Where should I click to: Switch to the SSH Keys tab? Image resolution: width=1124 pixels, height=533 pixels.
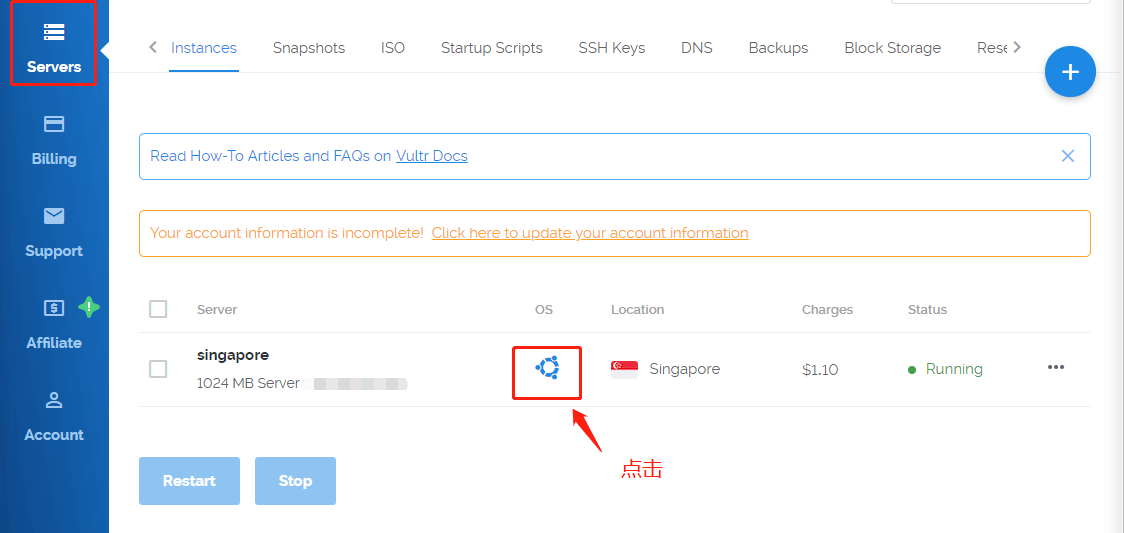(x=611, y=48)
